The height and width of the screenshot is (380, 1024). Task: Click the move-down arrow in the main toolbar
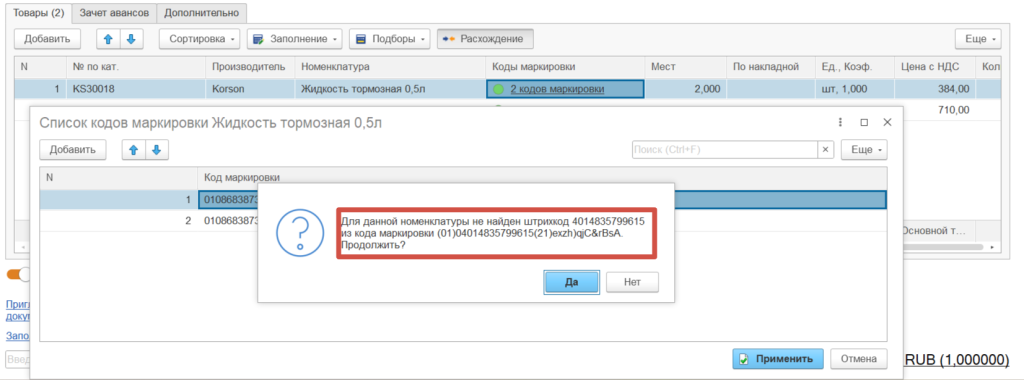(131, 39)
